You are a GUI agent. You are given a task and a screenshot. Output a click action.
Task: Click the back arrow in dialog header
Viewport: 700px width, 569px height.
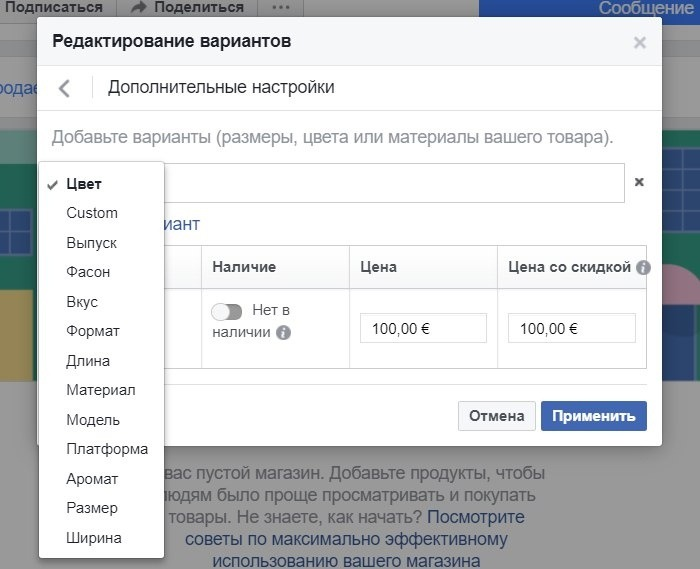pyautogui.click(x=65, y=88)
